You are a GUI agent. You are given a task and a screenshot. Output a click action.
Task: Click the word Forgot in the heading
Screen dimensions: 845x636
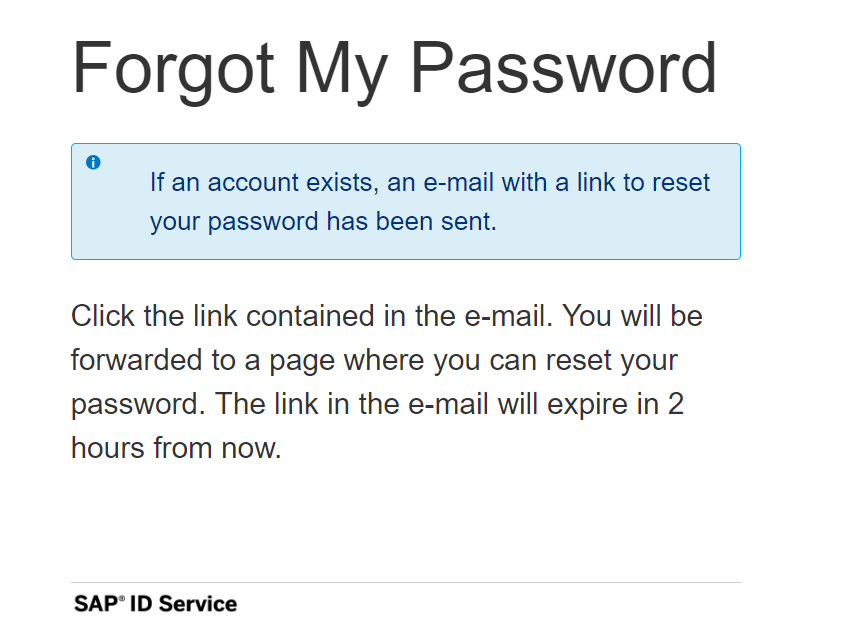coord(173,70)
